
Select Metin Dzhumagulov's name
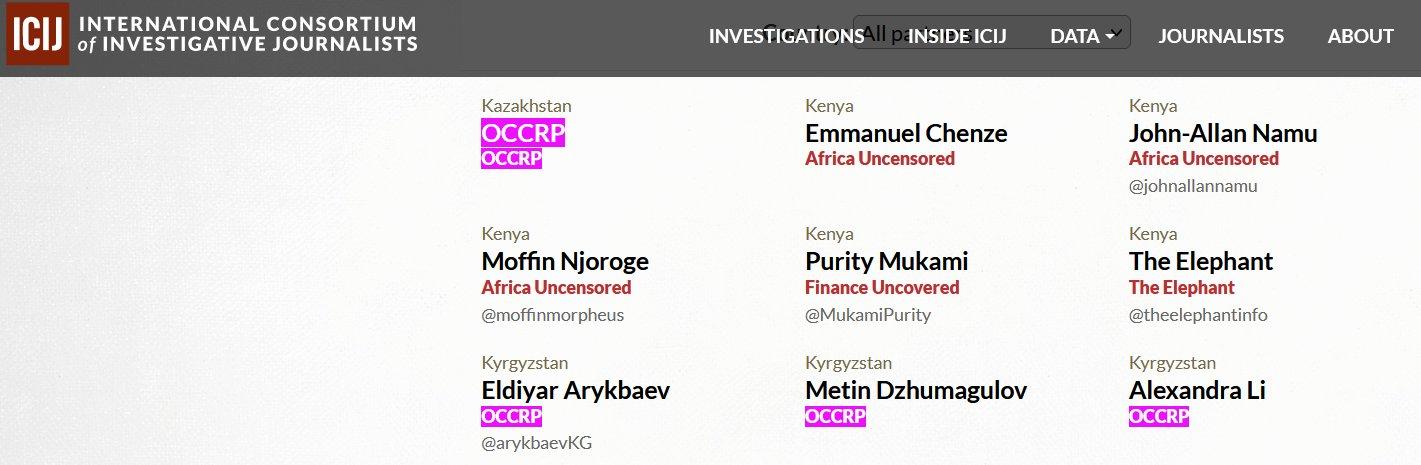(x=915, y=390)
